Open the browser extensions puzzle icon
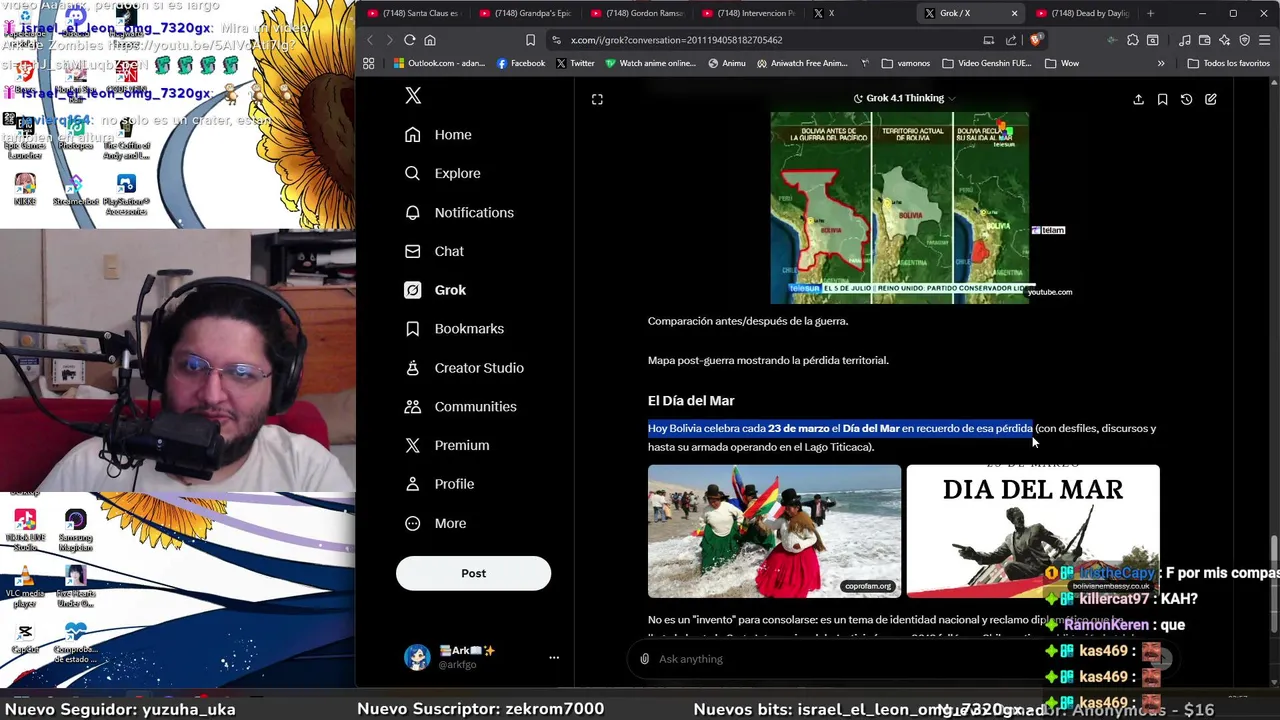The height and width of the screenshot is (720, 1280). 1132,40
